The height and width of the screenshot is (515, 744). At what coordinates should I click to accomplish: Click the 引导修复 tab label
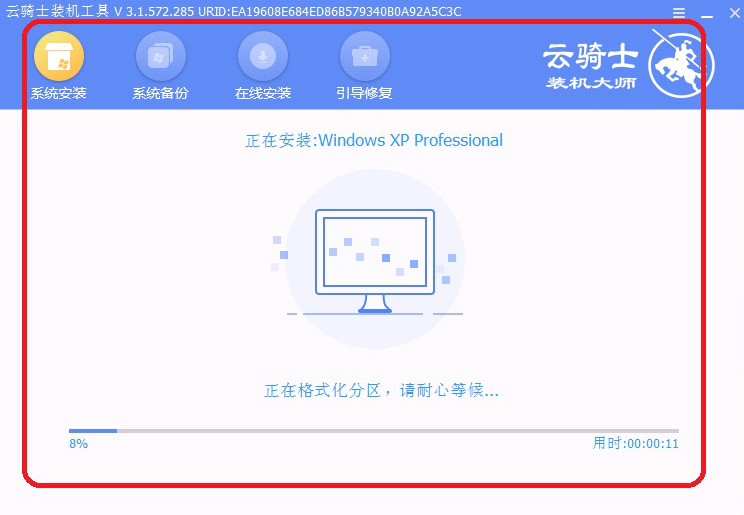pos(364,93)
